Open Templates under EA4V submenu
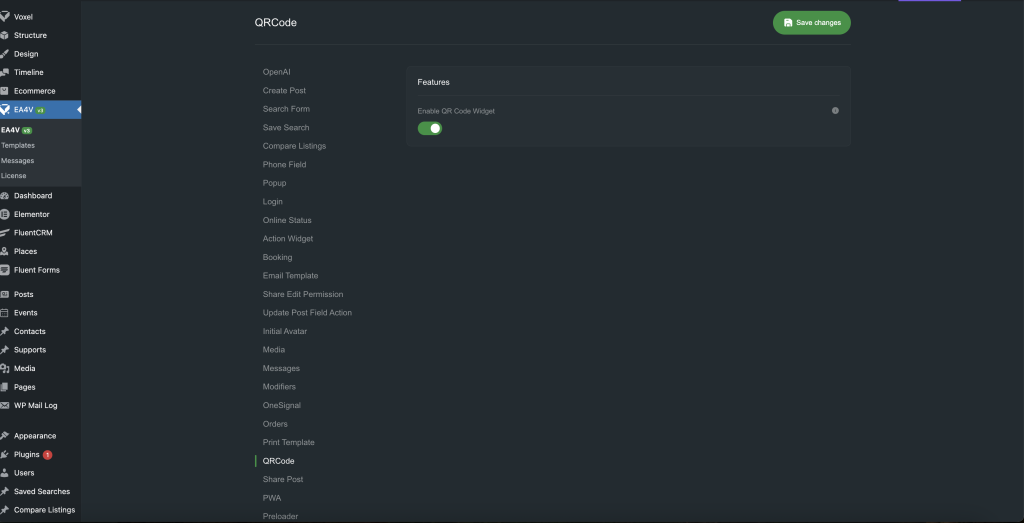 click(x=18, y=145)
